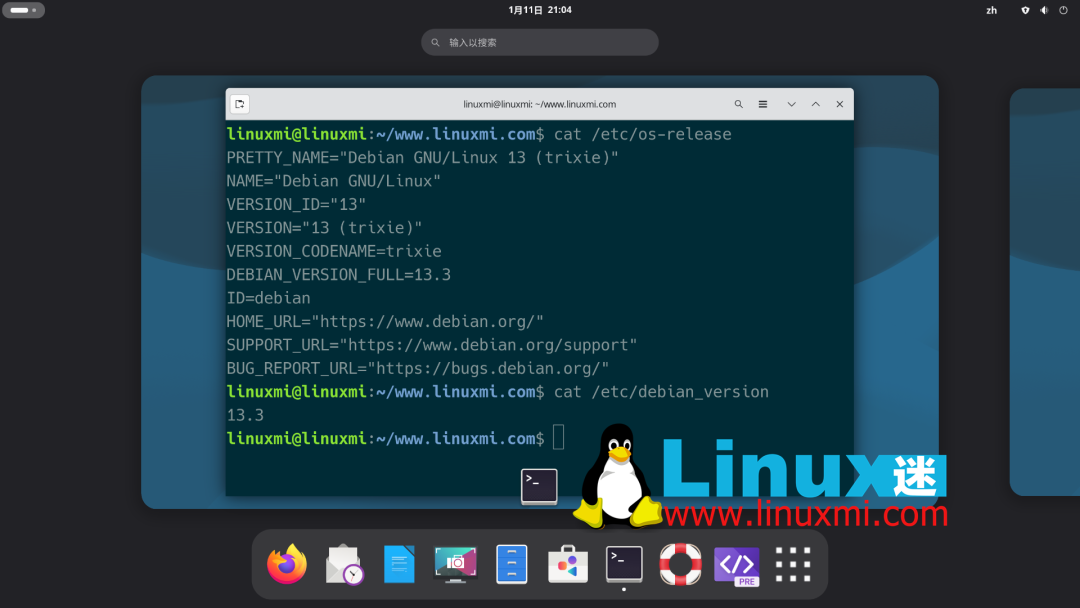Launch the code editor with PRE badge
The image size is (1080, 608).
[736, 564]
